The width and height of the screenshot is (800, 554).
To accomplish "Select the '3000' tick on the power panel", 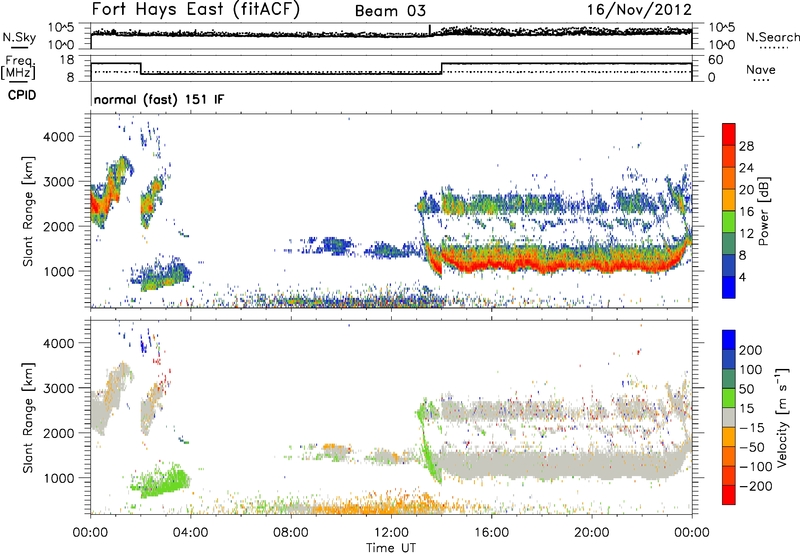I will pos(58,182).
